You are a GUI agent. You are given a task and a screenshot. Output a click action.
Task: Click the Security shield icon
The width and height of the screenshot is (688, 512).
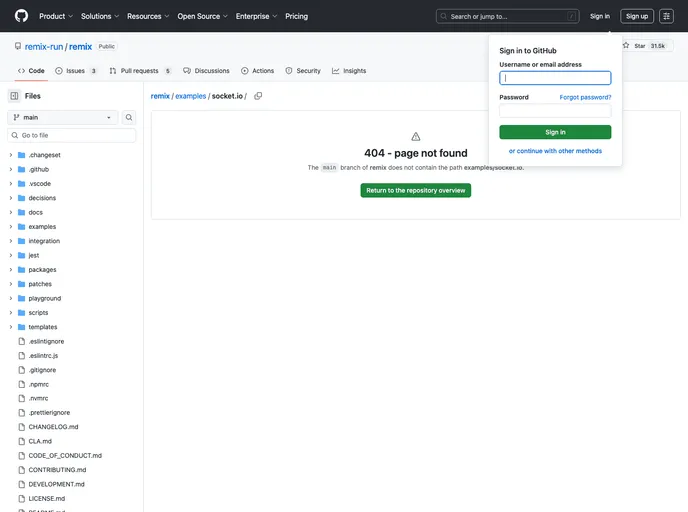pyautogui.click(x=289, y=71)
